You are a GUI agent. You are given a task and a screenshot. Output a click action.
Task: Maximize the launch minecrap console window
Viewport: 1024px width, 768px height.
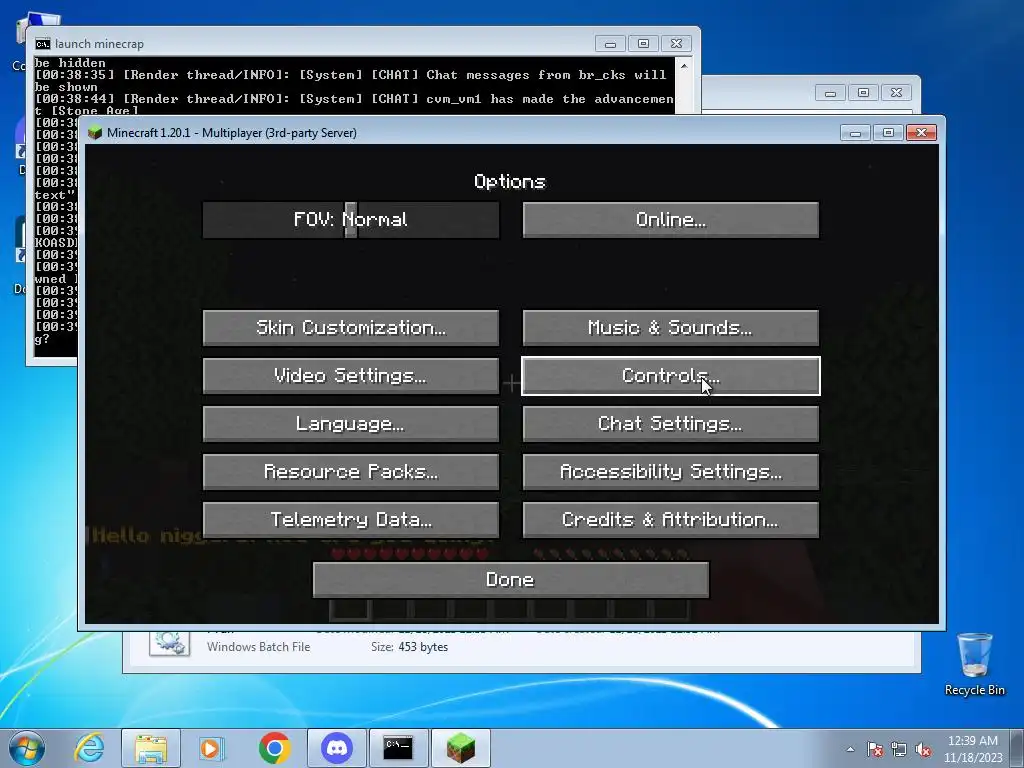pos(643,44)
